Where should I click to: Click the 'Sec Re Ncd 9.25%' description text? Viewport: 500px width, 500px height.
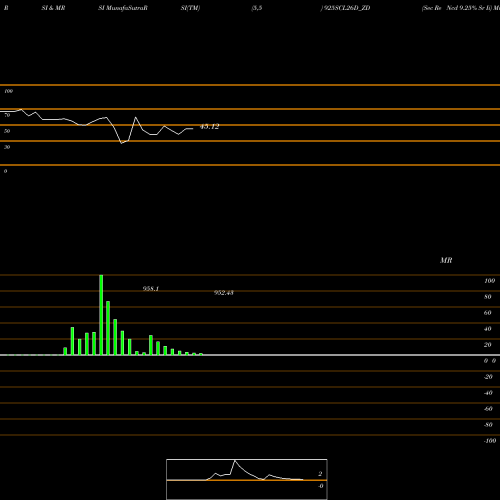[x=449, y=8]
